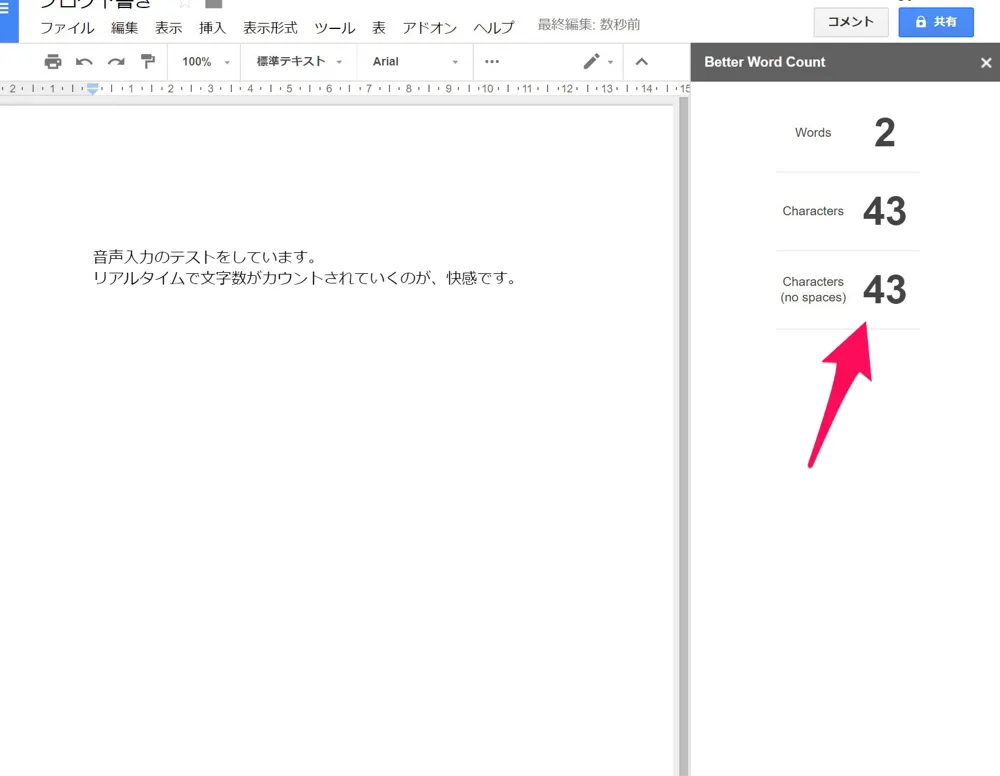Undo the last edit
The image size is (1000, 776).
(x=84, y=62)
